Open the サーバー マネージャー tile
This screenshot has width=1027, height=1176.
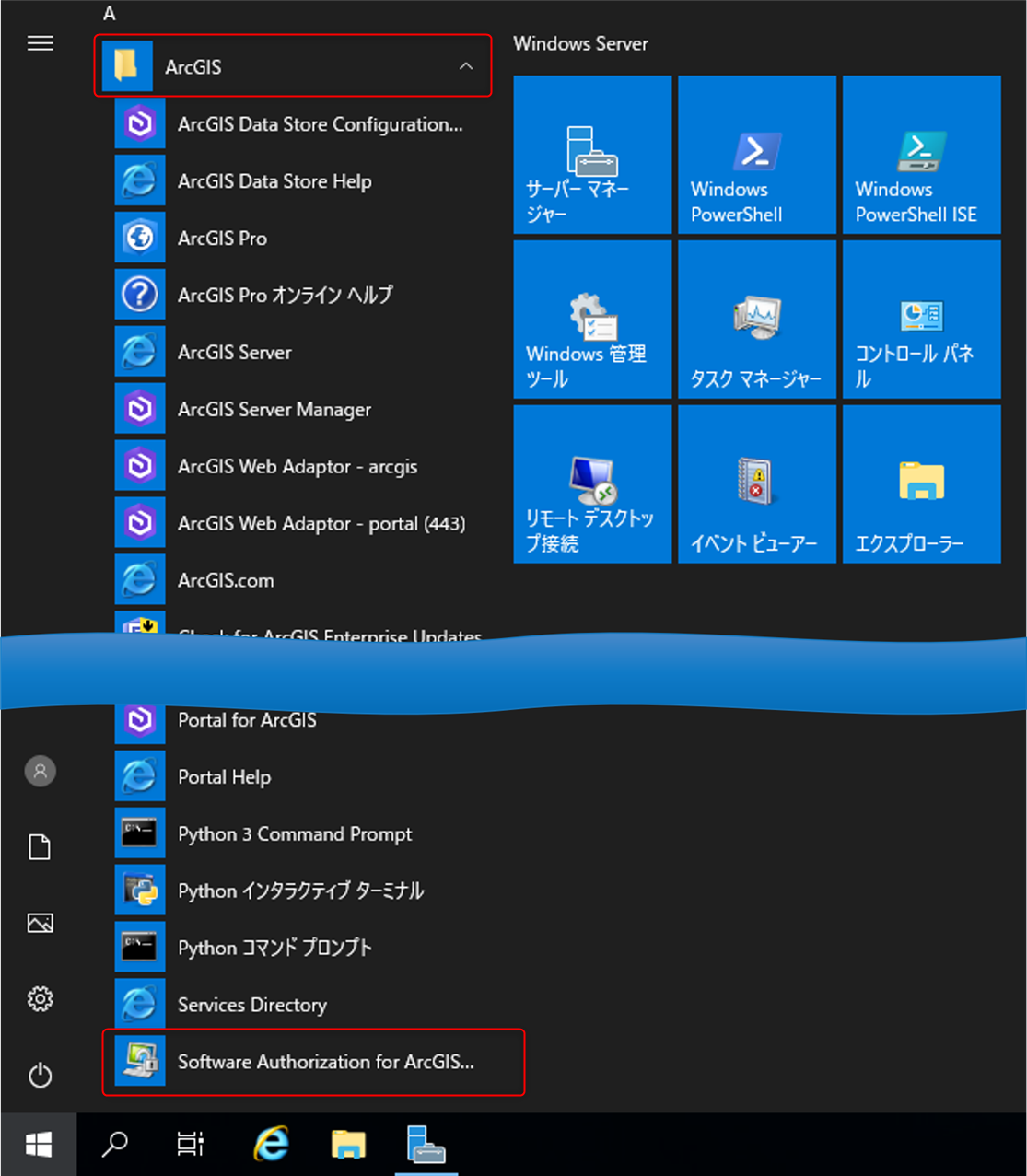(592, 154)
